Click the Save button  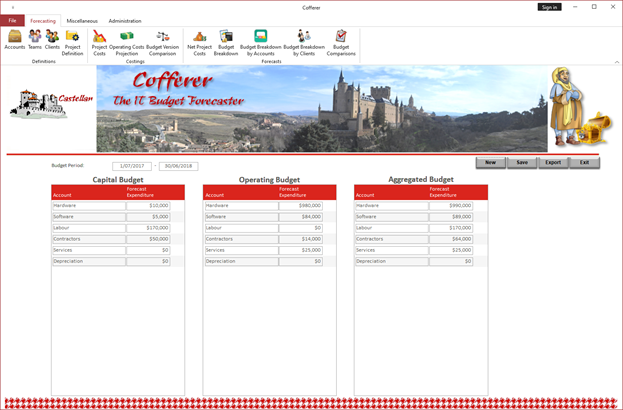(522, 162)
